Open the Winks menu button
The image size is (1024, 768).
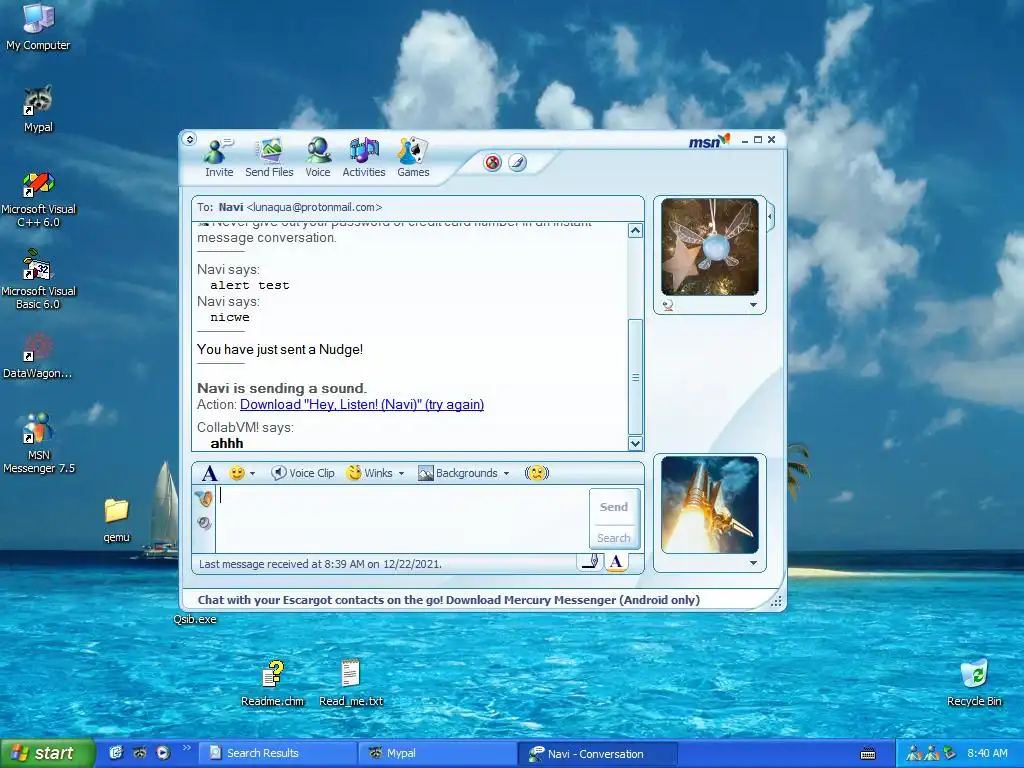tap(370, 473)
